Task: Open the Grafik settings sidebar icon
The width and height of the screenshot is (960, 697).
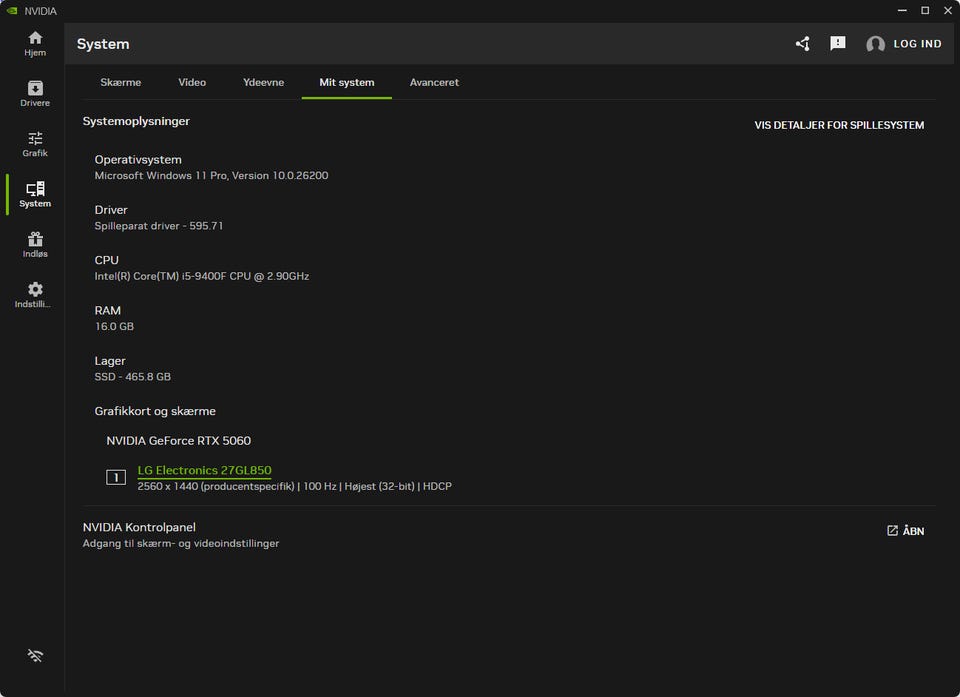Action: 35,144
